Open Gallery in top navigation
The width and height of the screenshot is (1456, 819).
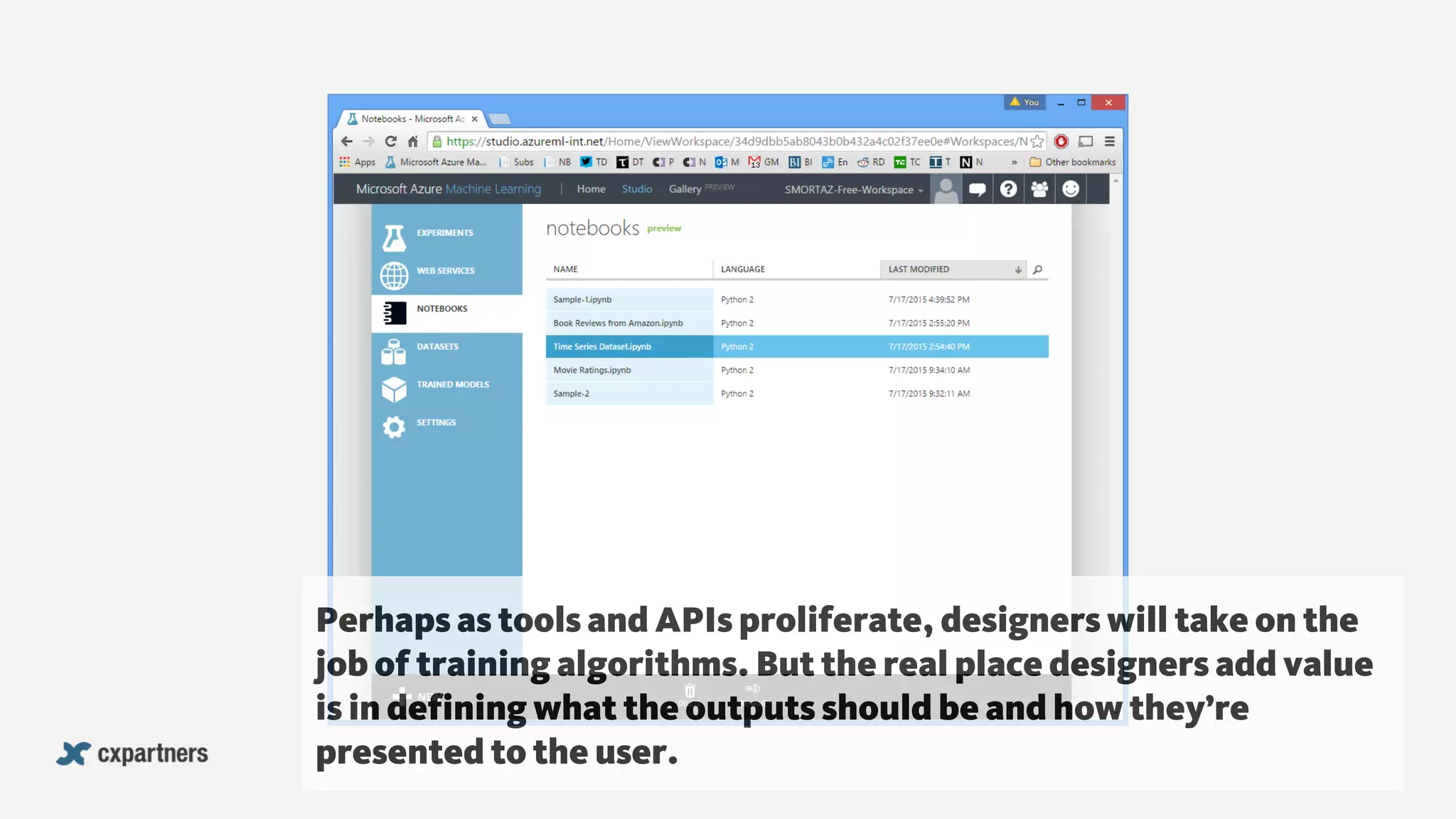click(685, 189)
